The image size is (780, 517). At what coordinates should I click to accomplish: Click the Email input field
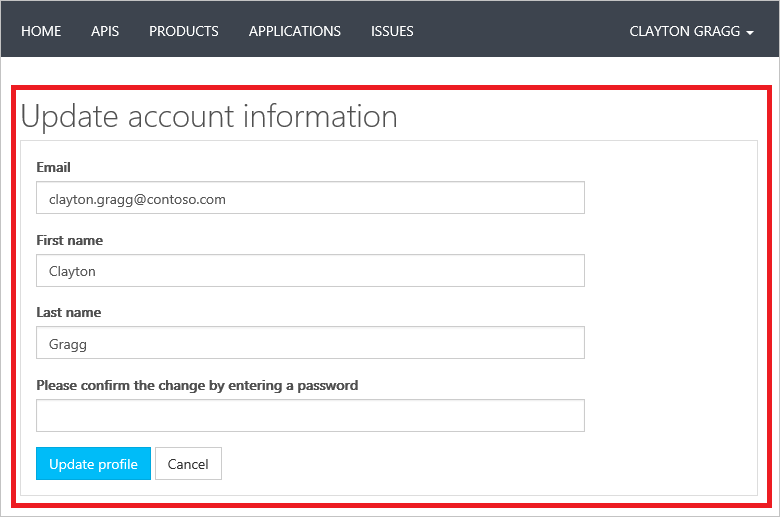pyautogui.click(x=310, y=198)
